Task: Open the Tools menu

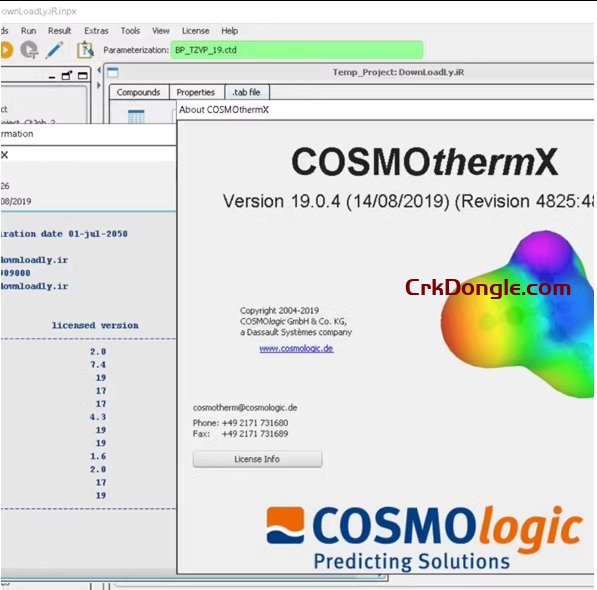Action: [130, 31]
